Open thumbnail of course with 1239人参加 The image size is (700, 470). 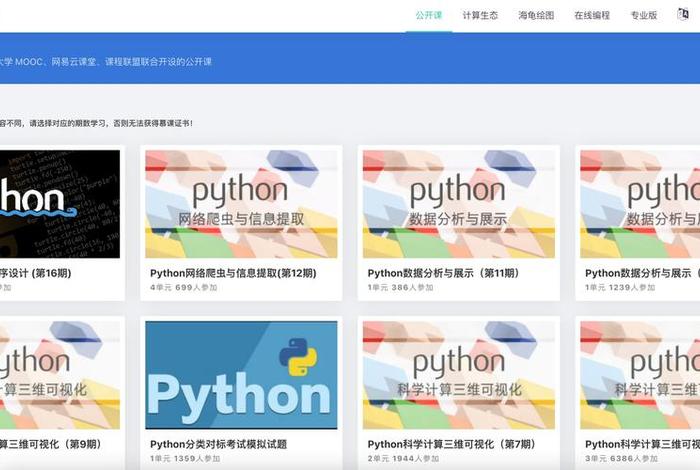coord(640,204)
